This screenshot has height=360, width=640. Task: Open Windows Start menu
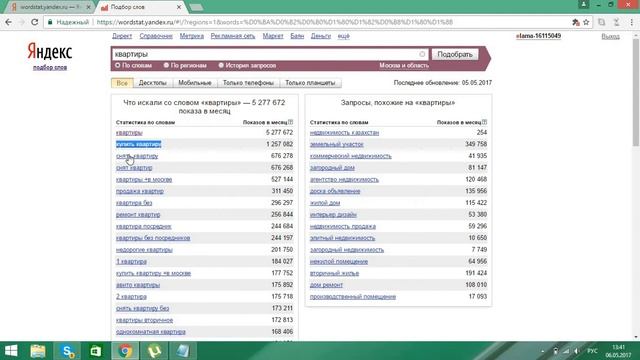(11, 351)
